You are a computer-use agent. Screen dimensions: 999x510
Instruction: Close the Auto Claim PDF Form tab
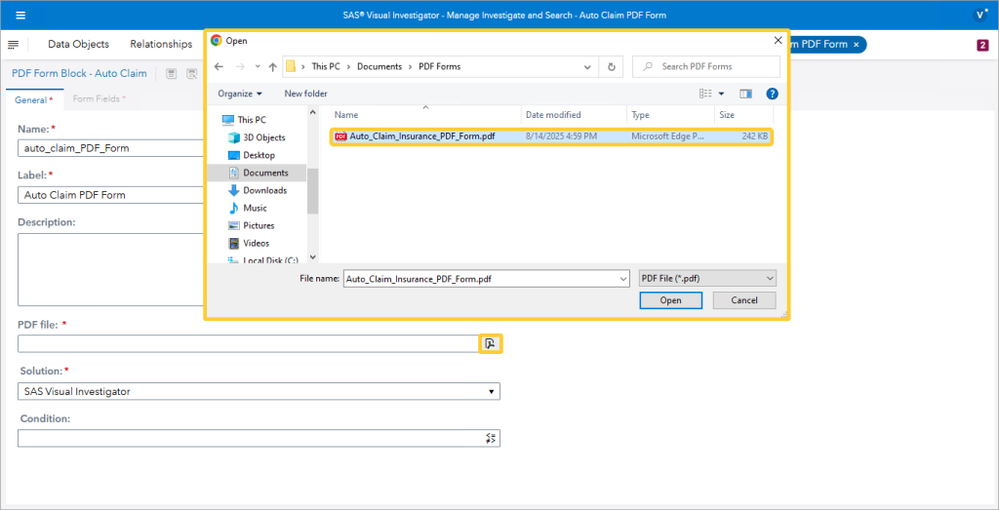(x=856, y=44)
